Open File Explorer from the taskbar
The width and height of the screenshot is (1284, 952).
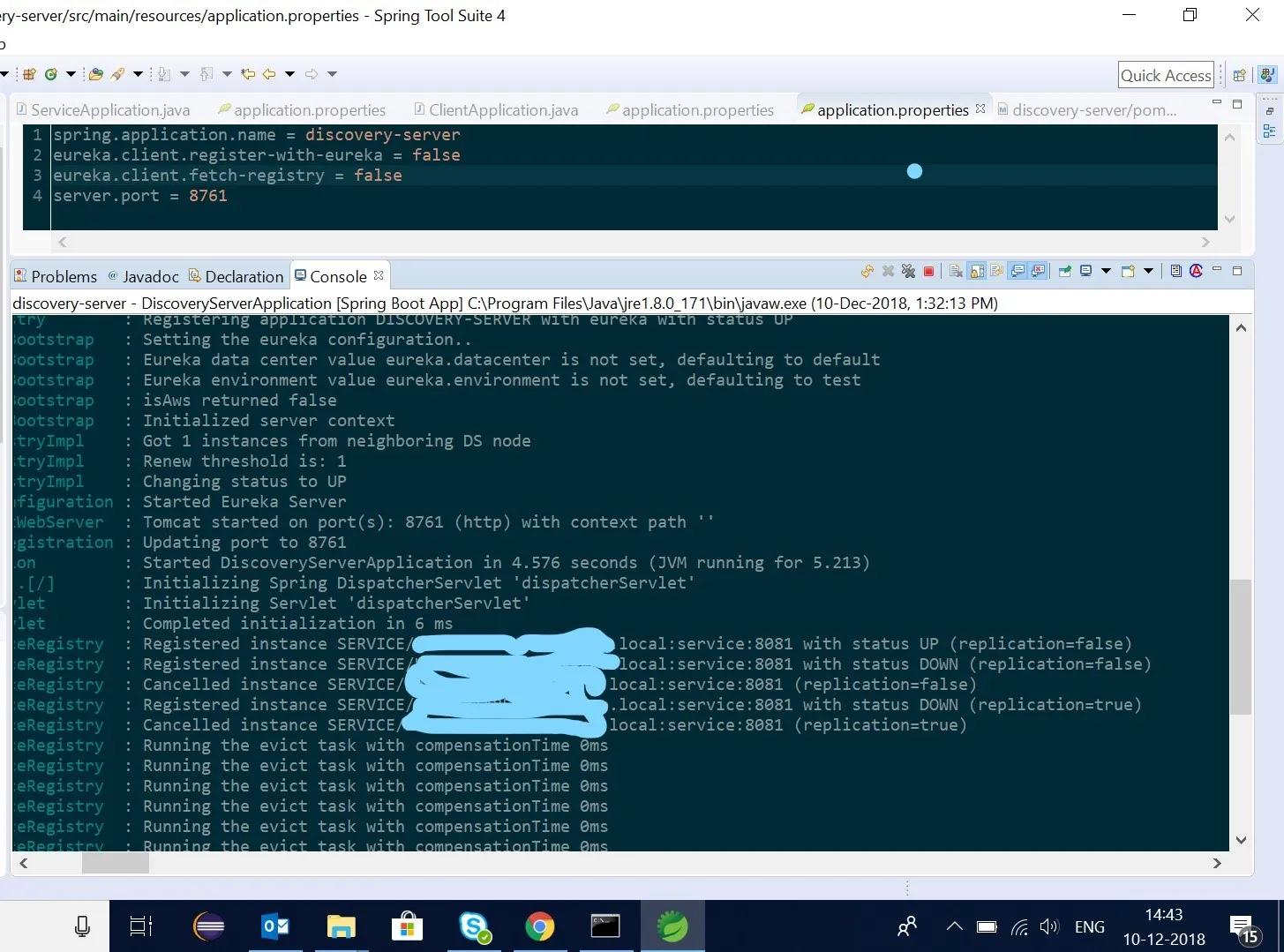341,926
